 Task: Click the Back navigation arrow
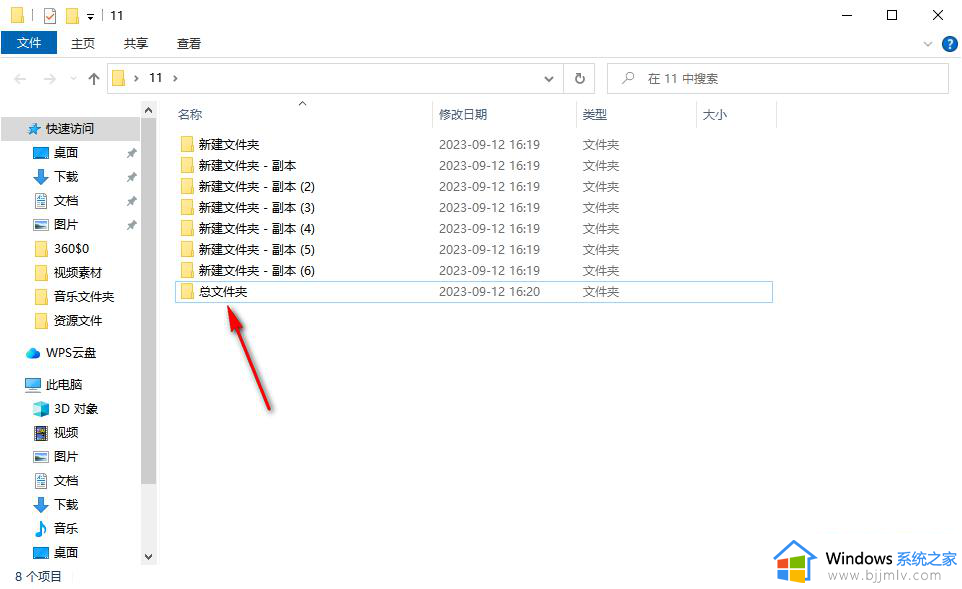tap(20, 79)
